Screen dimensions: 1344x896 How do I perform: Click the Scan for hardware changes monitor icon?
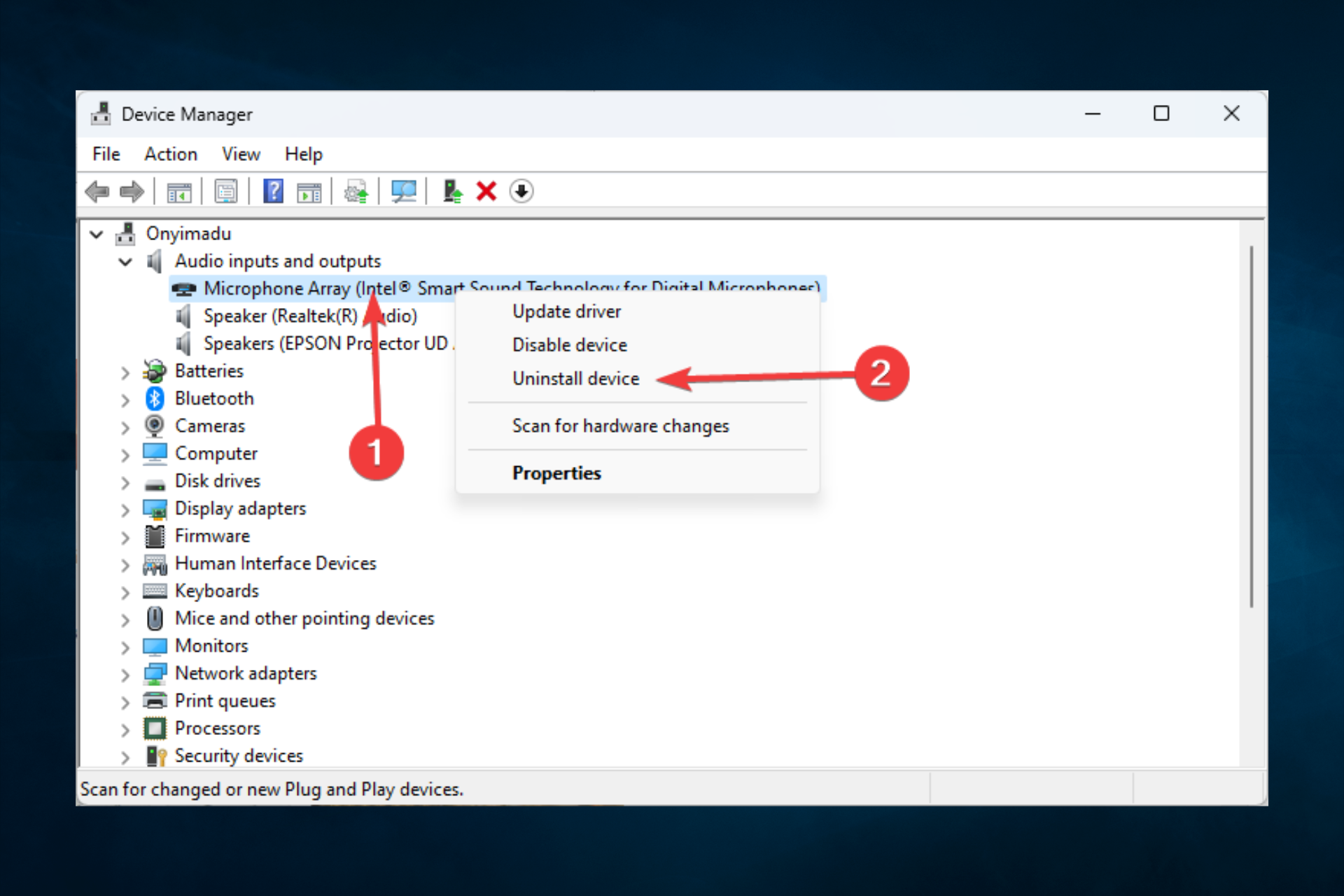404,191
